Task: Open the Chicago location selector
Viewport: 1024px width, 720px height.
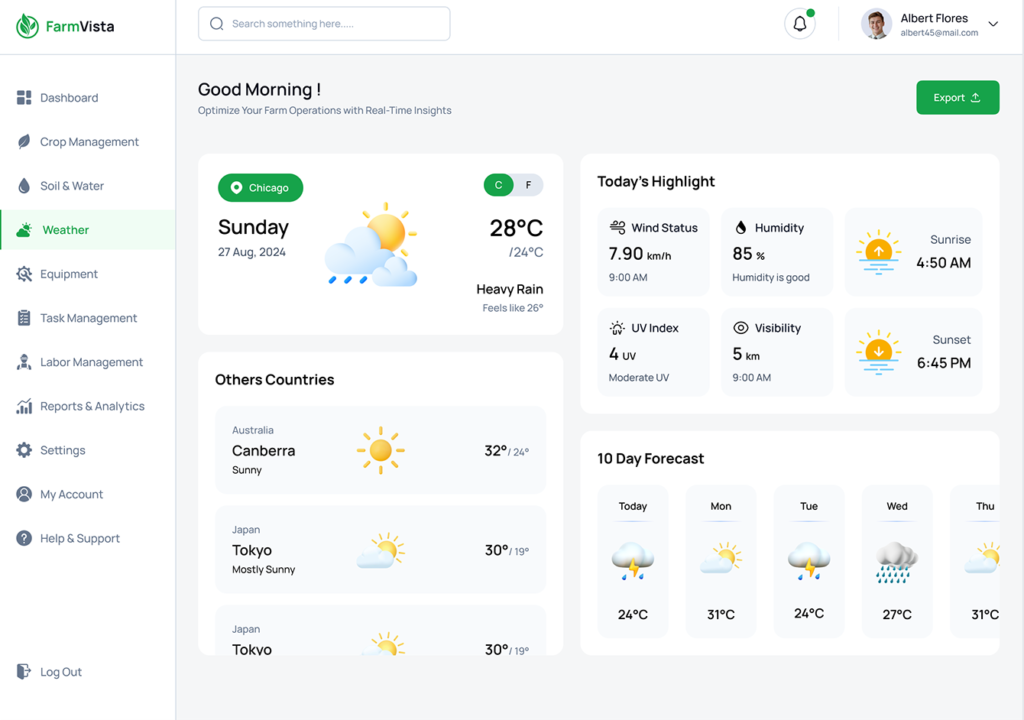Action: click(261, 188)
